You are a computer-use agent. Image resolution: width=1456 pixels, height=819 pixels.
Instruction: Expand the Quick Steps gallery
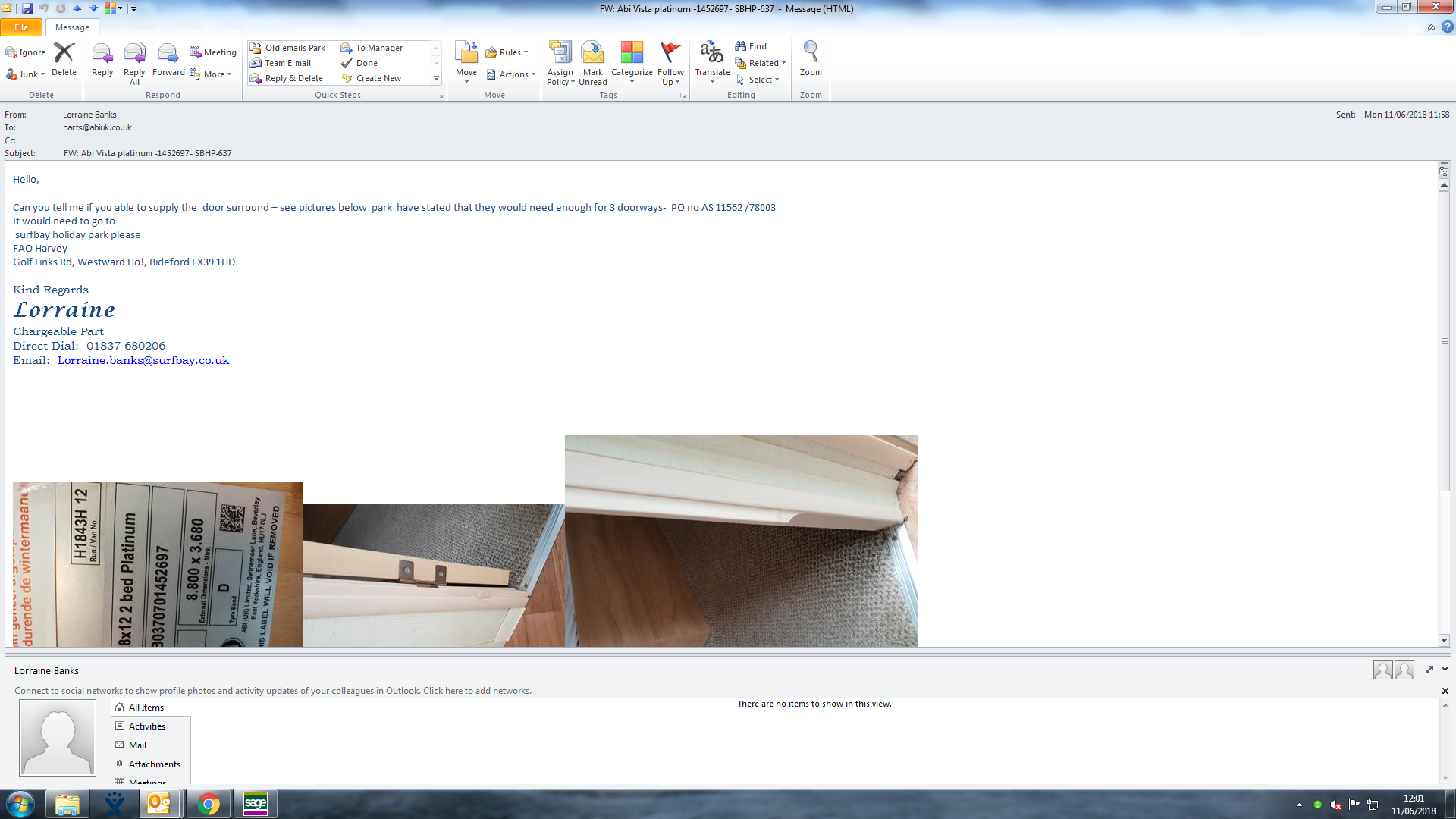pos(436,78)
